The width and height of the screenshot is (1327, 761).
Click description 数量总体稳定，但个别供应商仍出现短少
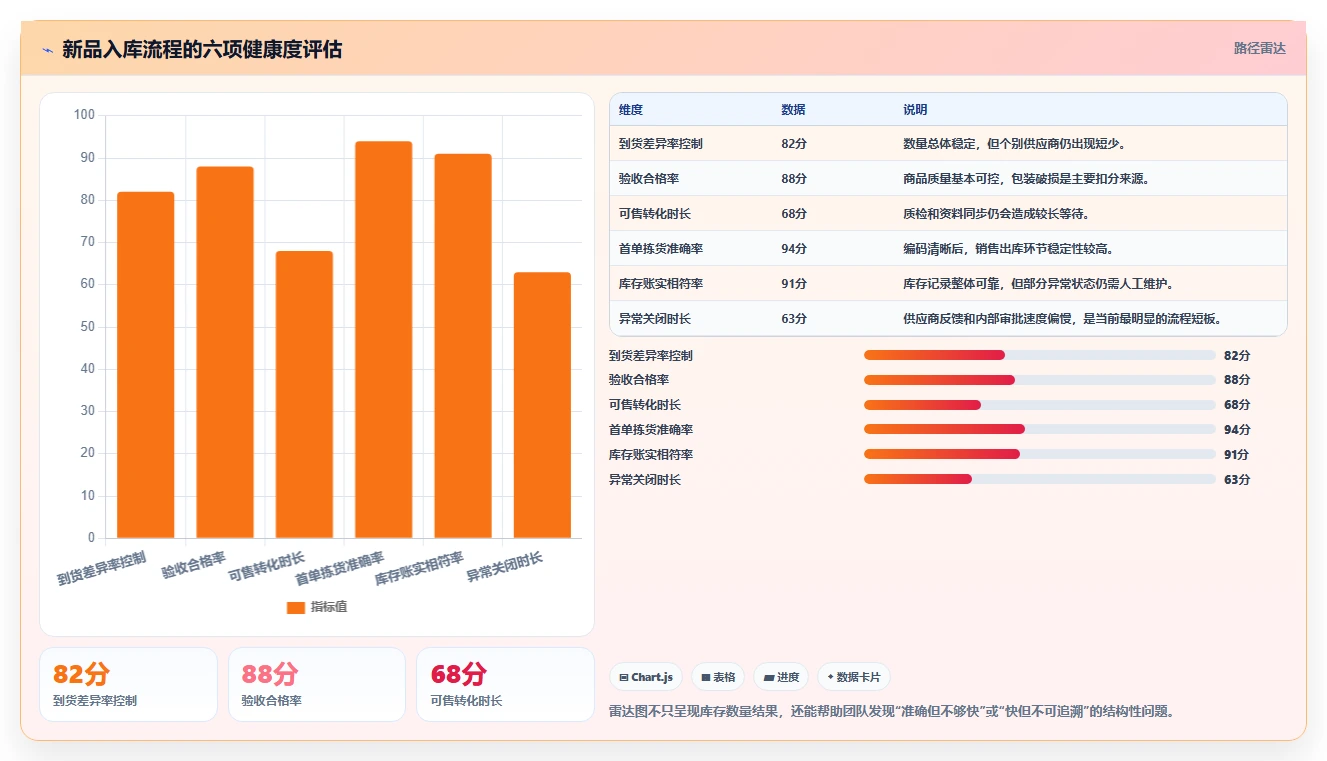pyautogui.click(x=1015, y=144)
